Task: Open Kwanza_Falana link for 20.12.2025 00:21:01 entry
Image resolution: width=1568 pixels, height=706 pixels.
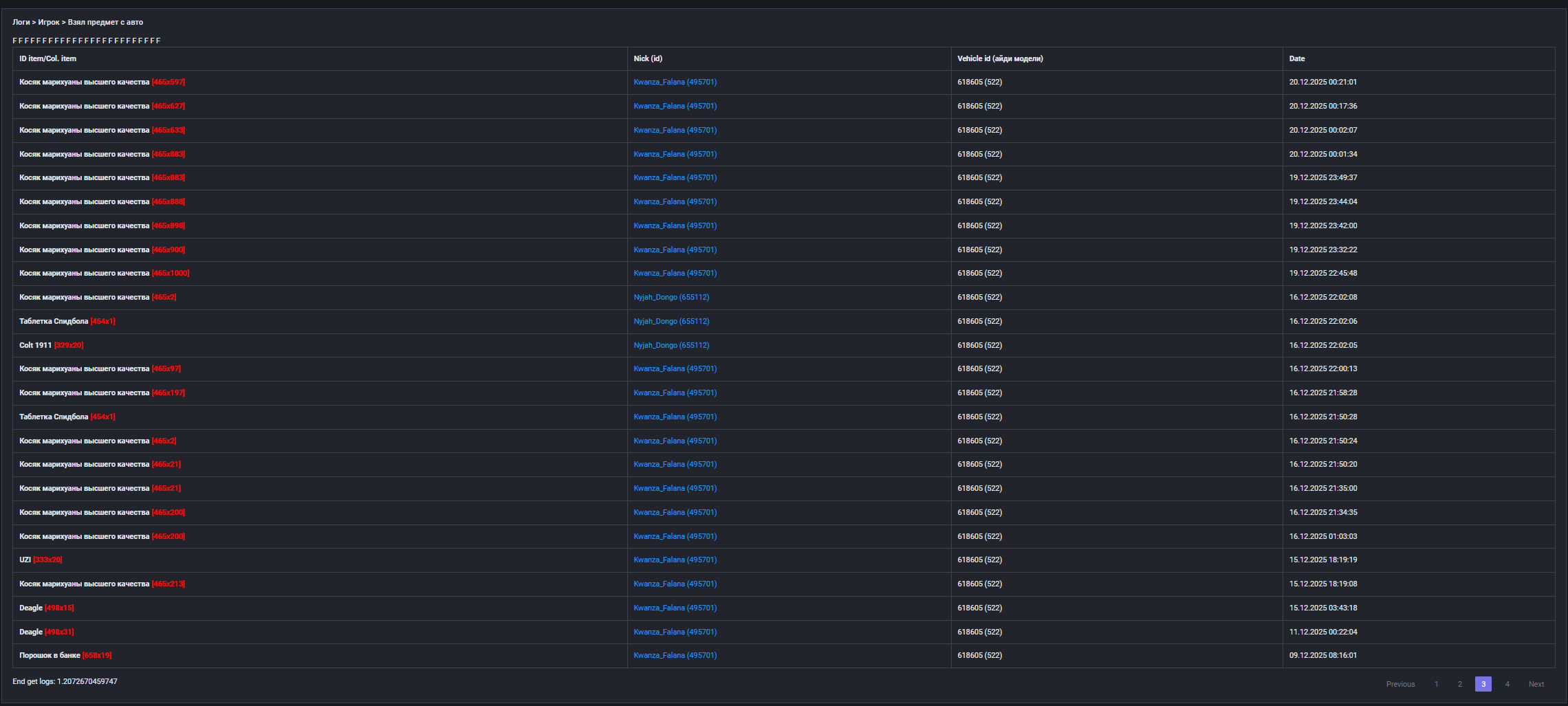Action: coord(675,82)
